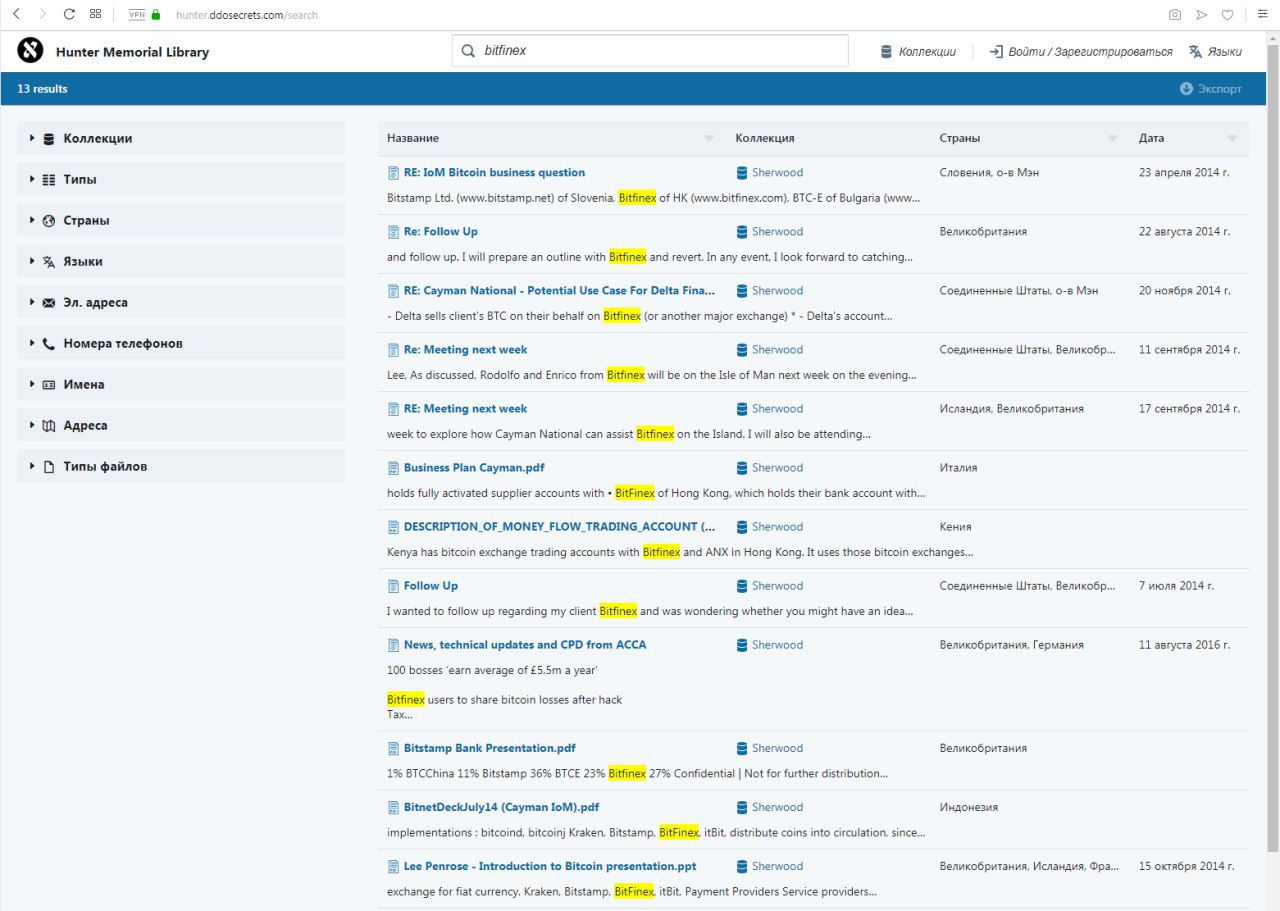The image size is (1280, 911).
Task: Expand the Языки sidebar filter section
Action: click(x=181, y=262)
